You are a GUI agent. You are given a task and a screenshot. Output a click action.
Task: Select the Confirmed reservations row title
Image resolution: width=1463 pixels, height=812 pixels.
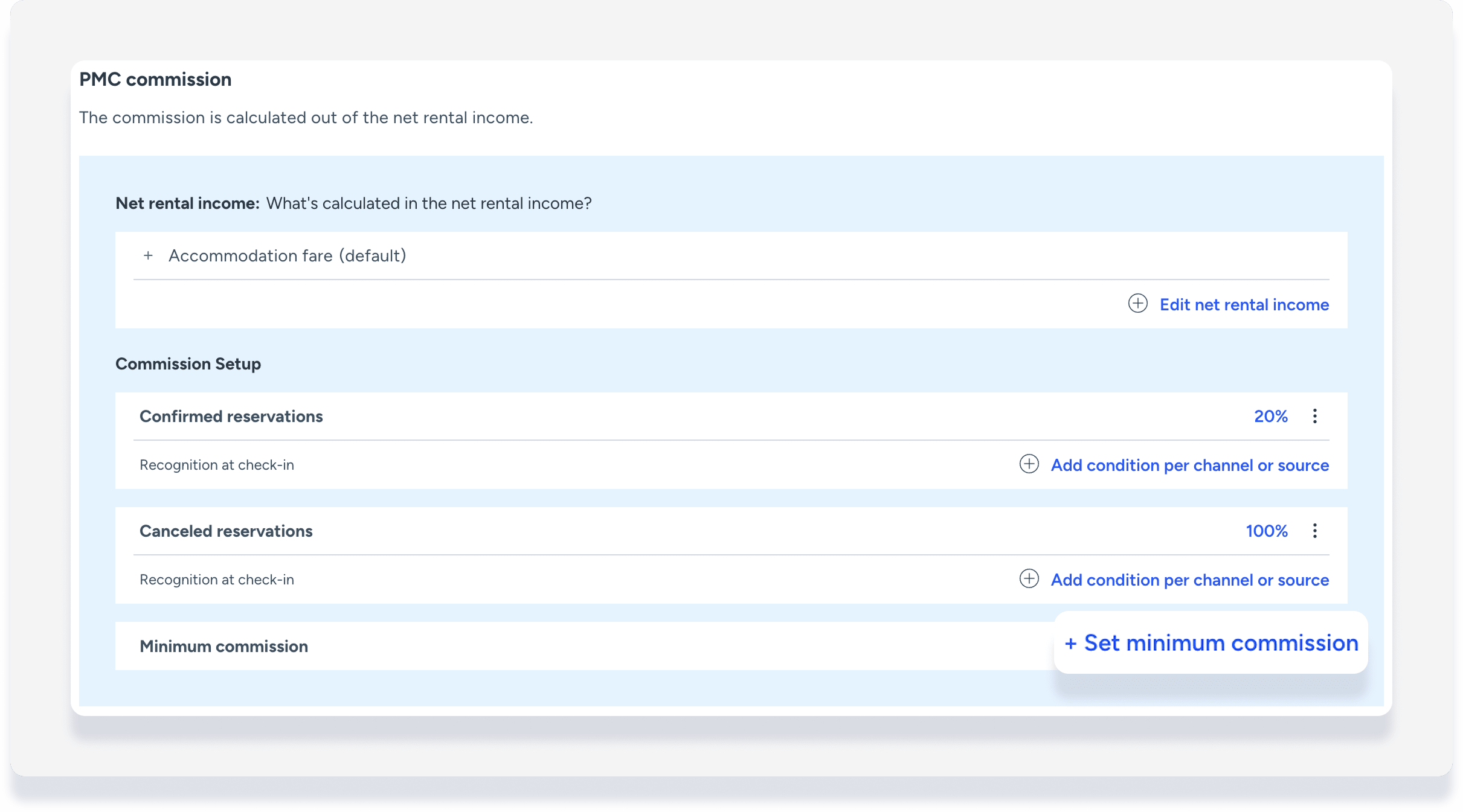(231, 417)
